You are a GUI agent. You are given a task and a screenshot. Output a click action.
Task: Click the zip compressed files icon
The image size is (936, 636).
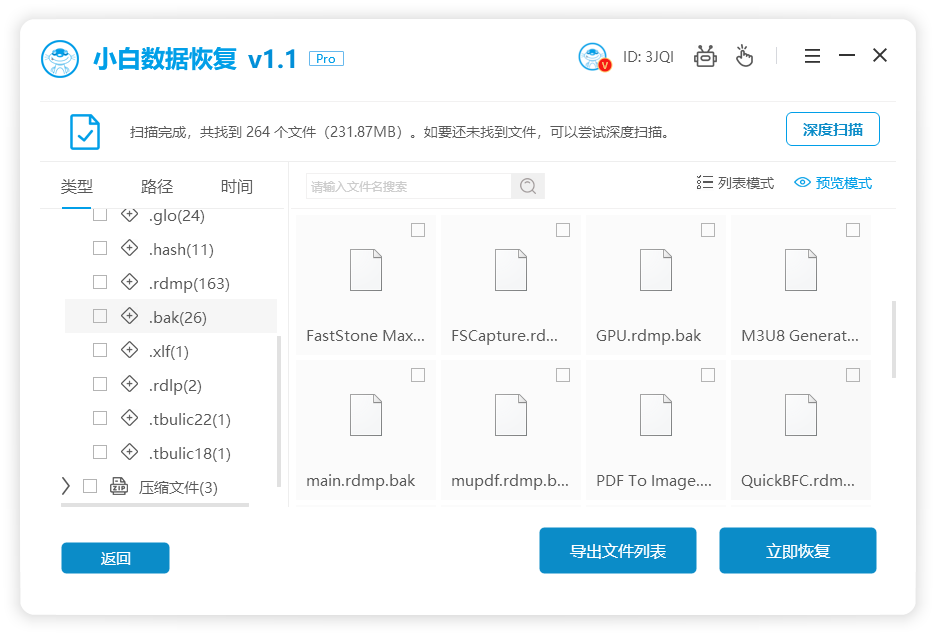[119, 487]
